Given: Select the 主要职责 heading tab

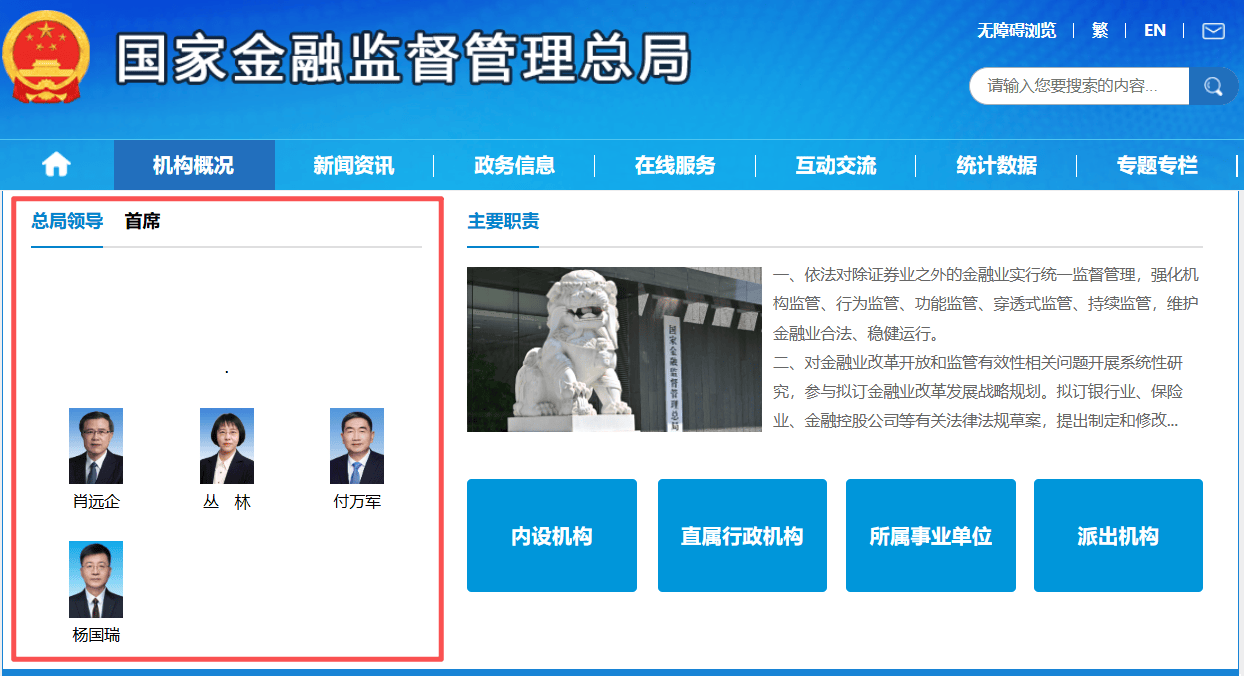Looking at the screenshot, I should tap(503, 221).
